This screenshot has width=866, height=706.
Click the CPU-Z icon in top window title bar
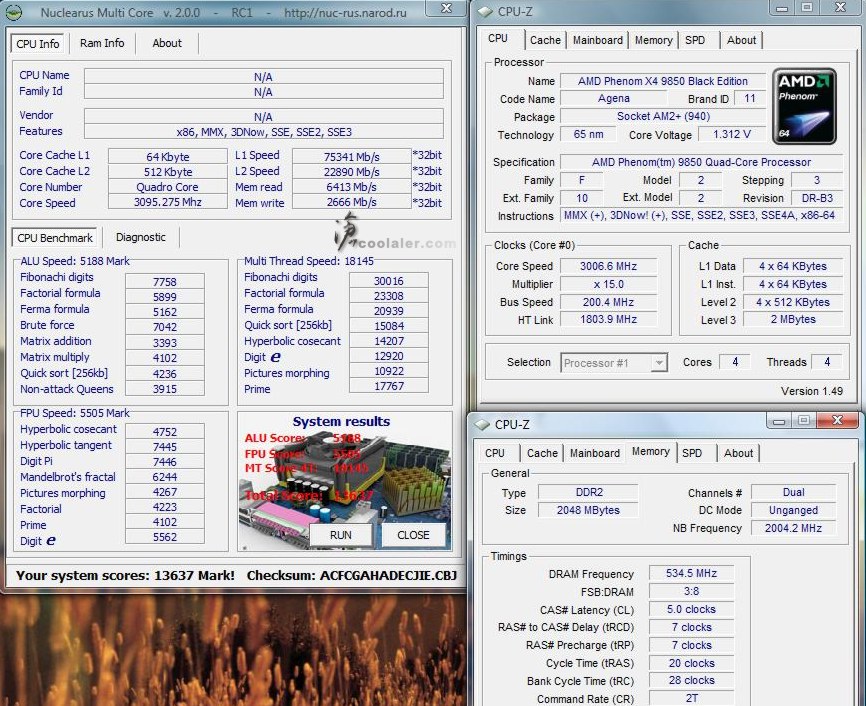[x=484, y=12]
